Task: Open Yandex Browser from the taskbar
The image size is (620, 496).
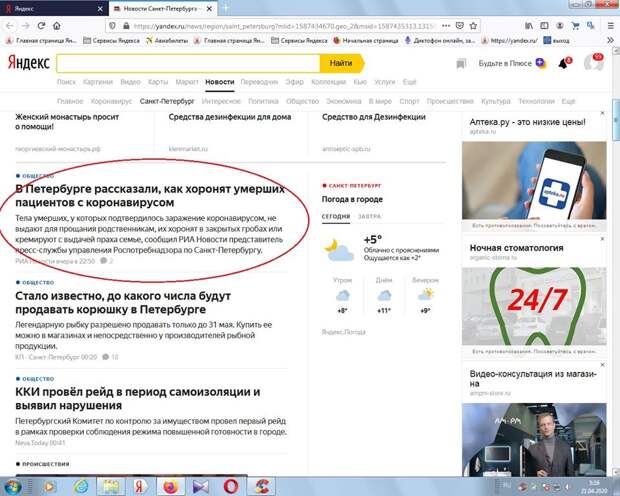Action: [x=140, y=486]
